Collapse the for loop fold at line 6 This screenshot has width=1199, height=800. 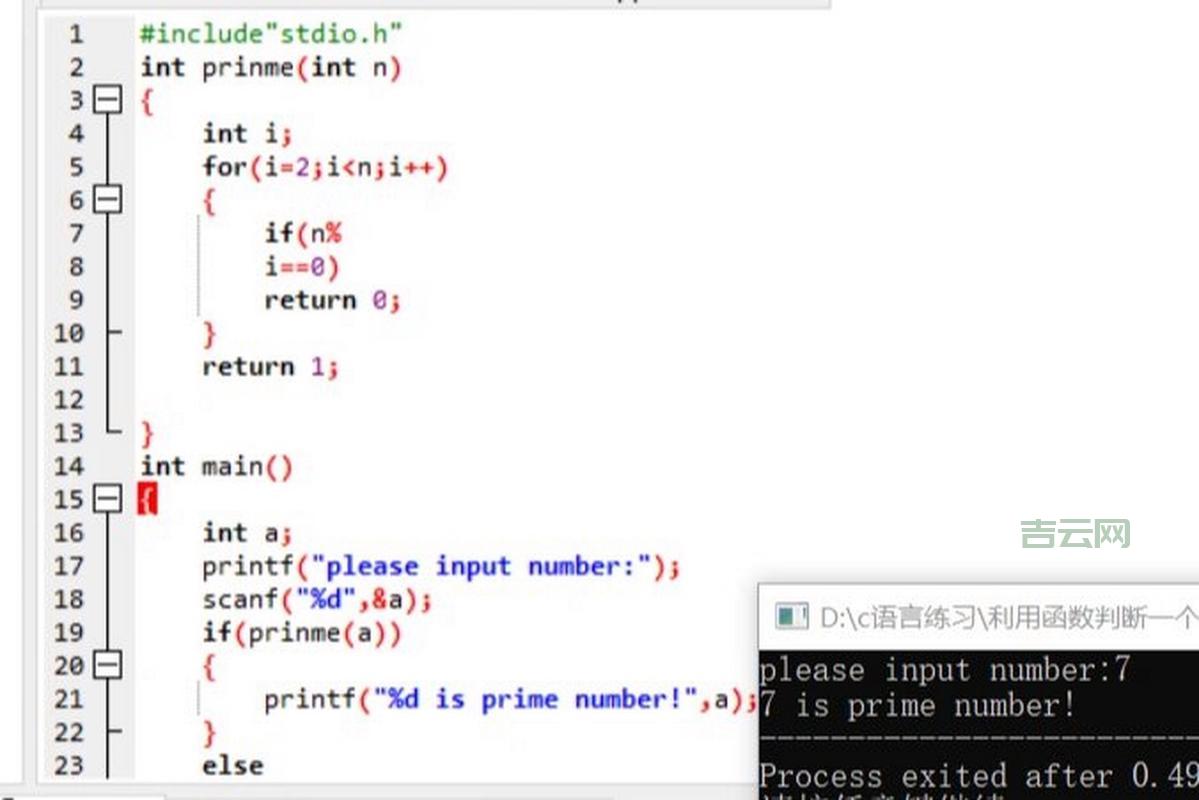click(x=106, y=200)
